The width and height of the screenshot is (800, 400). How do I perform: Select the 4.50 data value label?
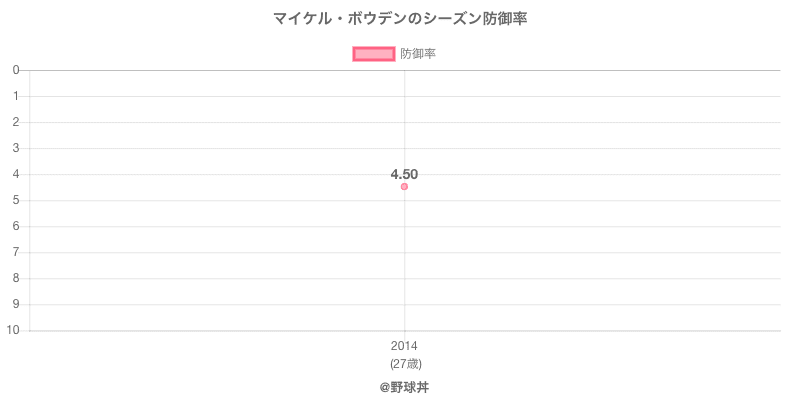pyautogui.click(x=404, y=174)
